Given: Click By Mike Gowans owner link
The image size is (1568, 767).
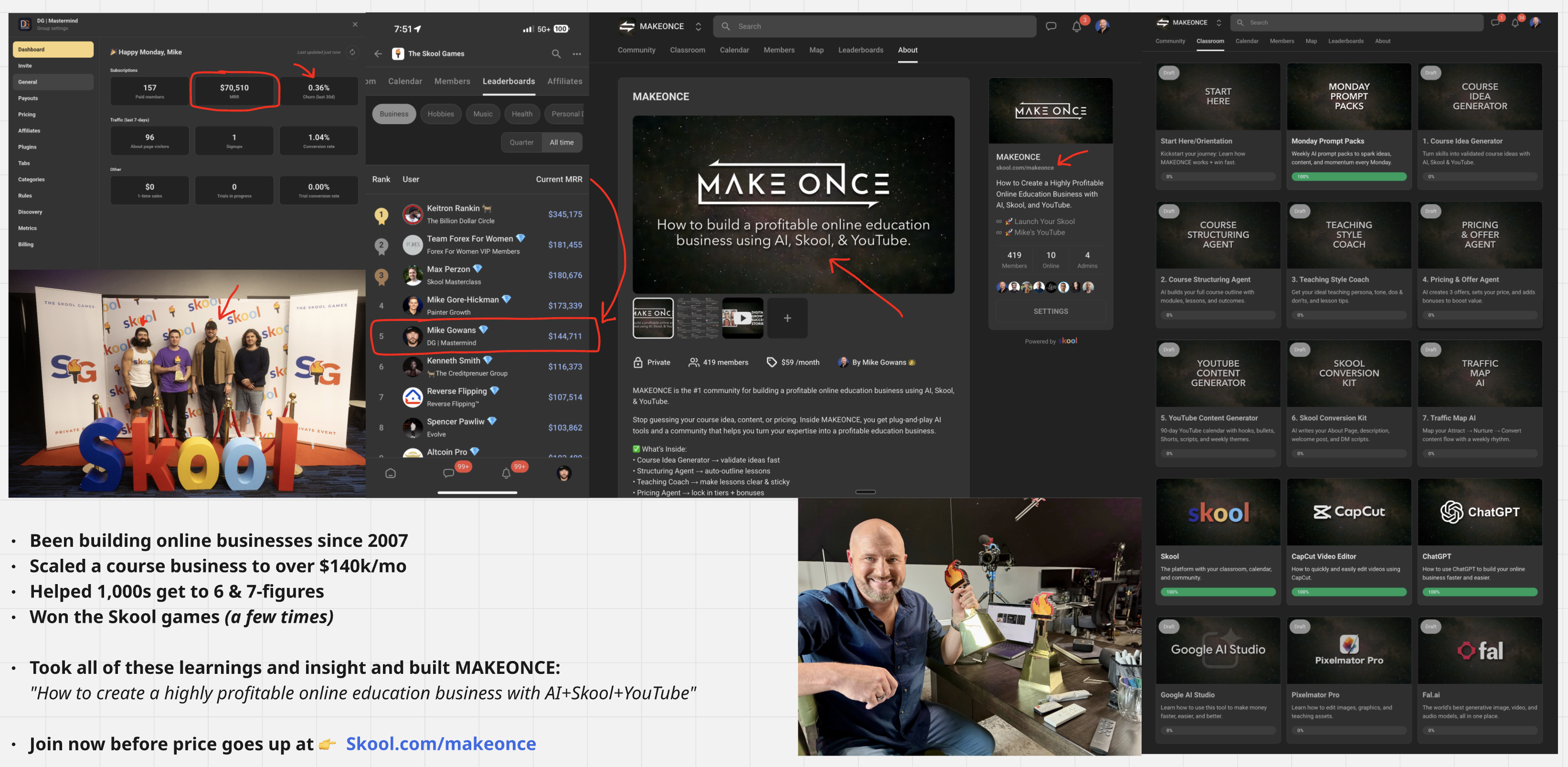Looking at the screenshot, I should (x=876, y=362).
